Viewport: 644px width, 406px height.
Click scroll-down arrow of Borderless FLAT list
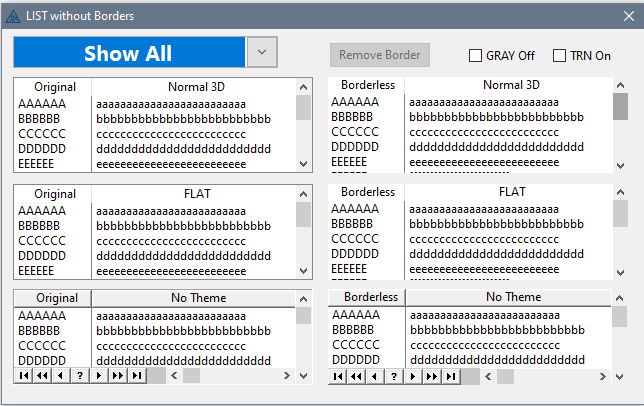point(620,271)
